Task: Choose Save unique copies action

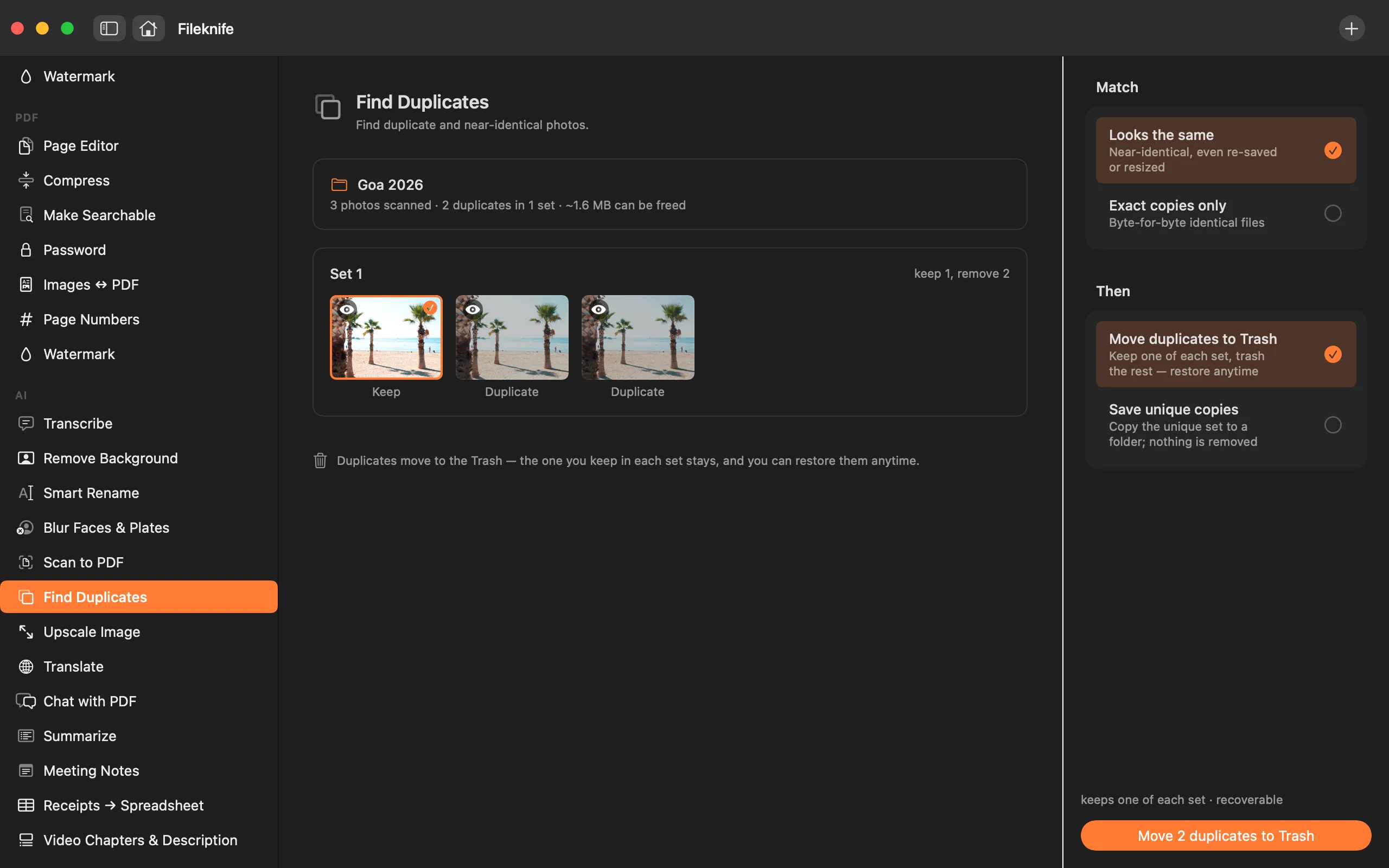Action: click(1226, 425)
